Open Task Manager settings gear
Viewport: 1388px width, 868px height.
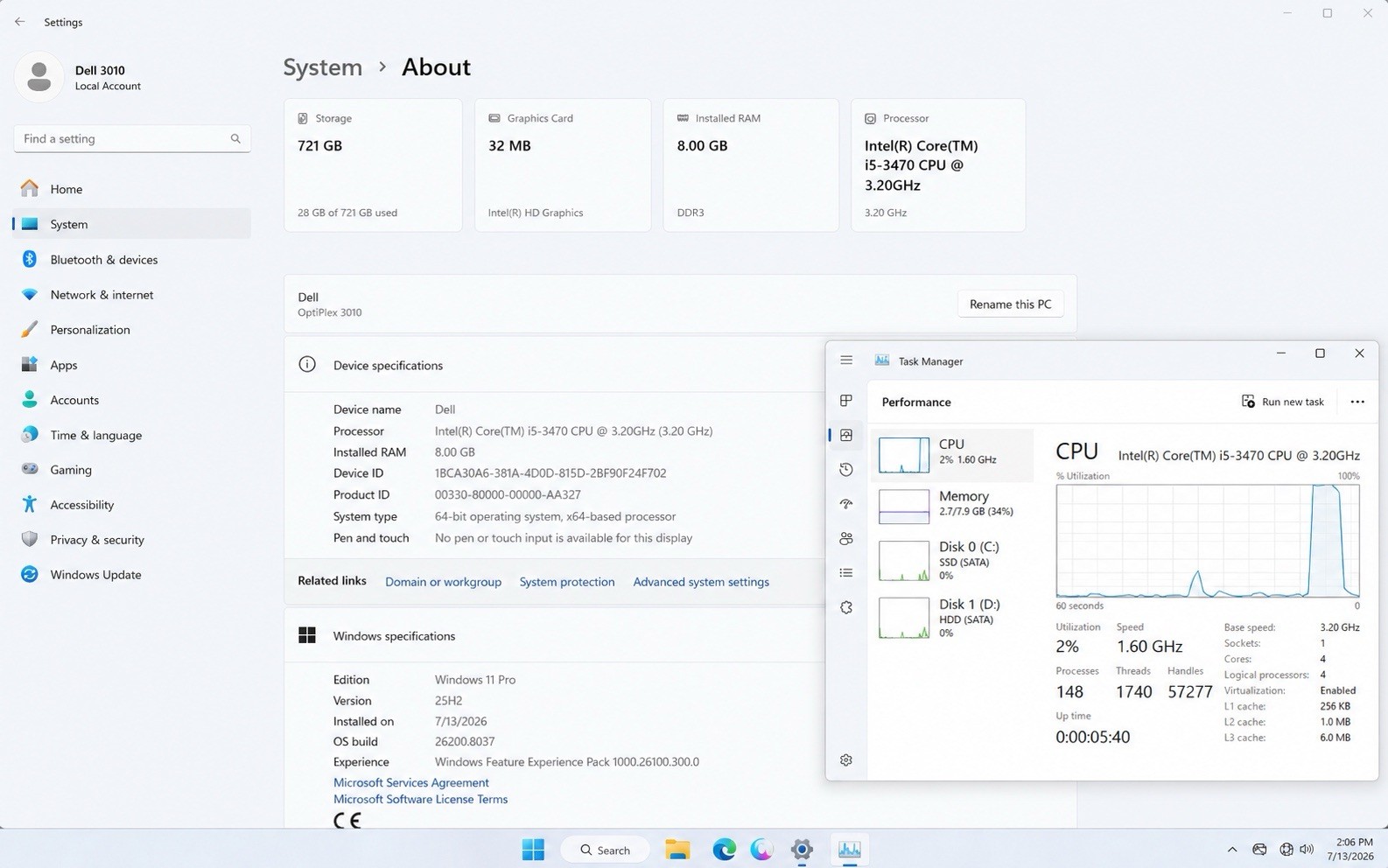coord(846,760)
